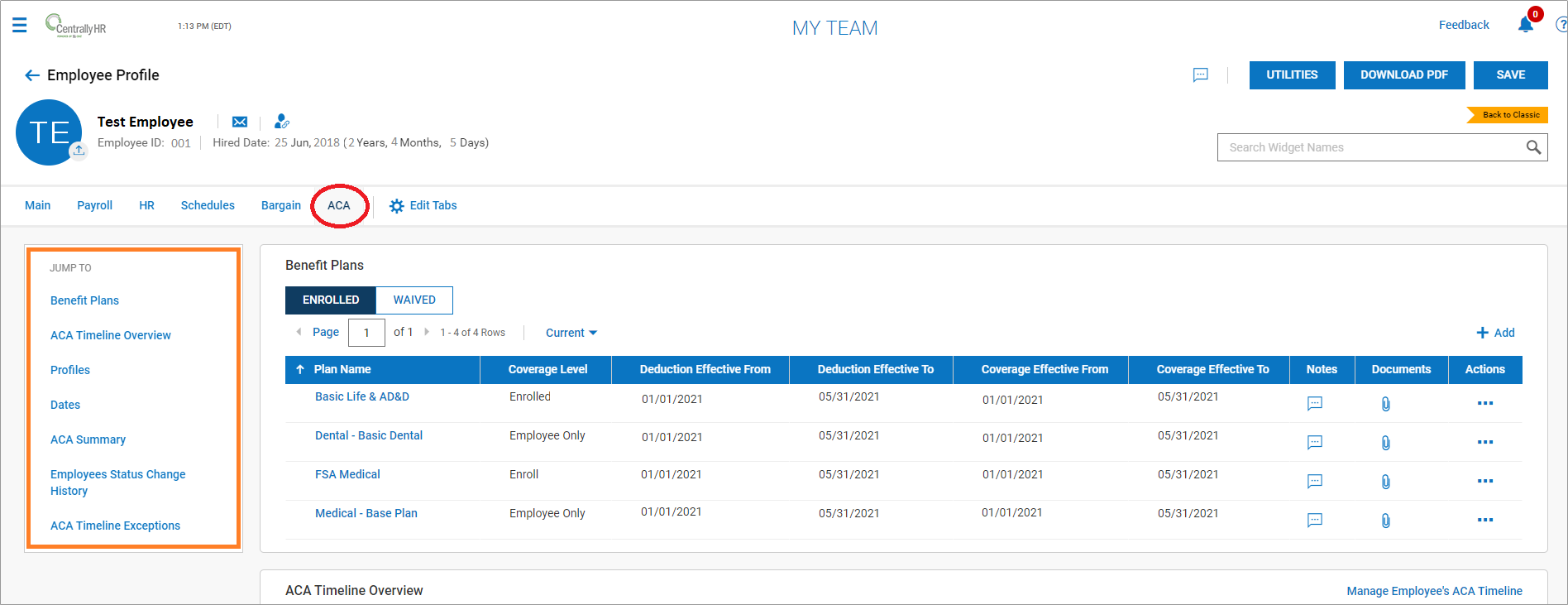Open documents for Basic Life & AD&D

(1386, 403)
